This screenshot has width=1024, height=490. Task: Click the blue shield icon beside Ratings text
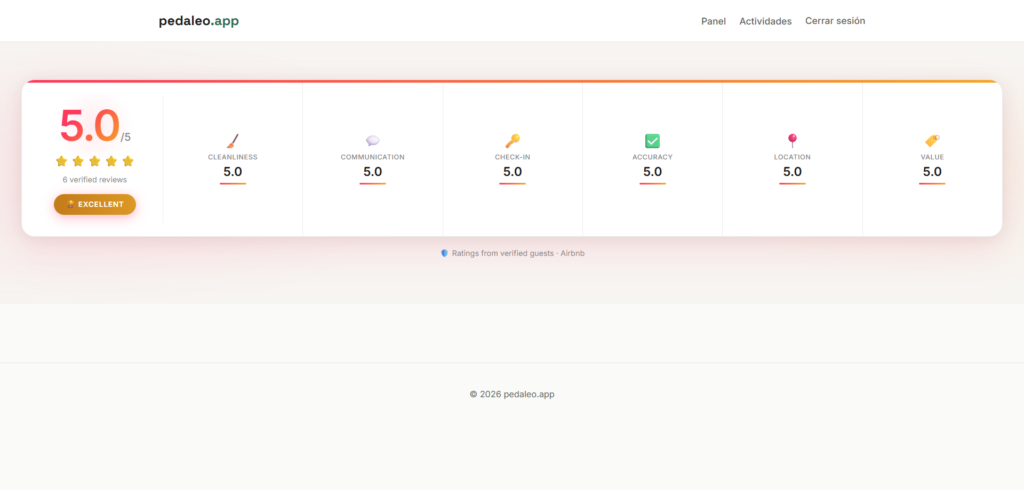(444, 253)
